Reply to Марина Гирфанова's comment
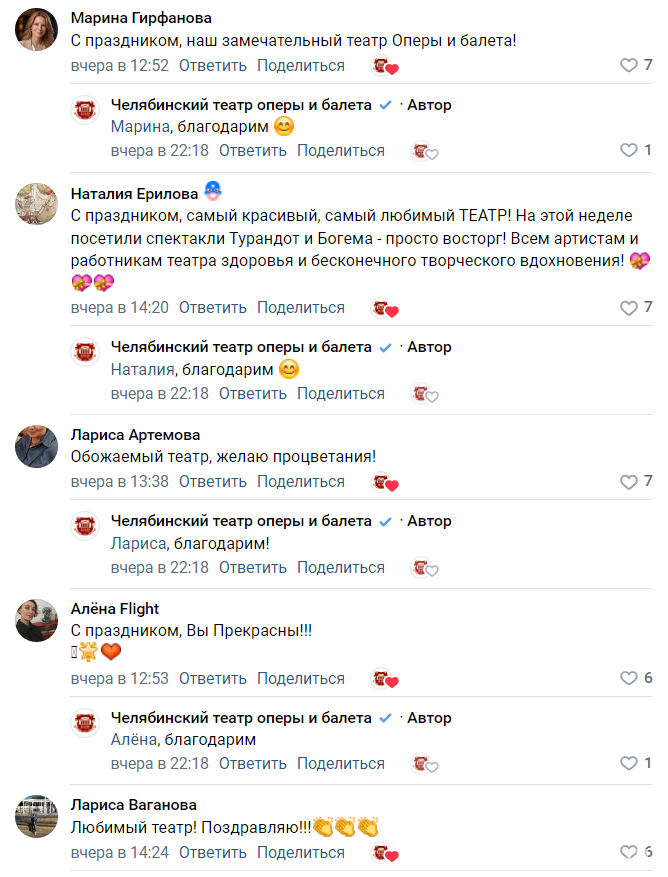Image resolution: width=668 pixels, height=877 pixels. (212, 66)
